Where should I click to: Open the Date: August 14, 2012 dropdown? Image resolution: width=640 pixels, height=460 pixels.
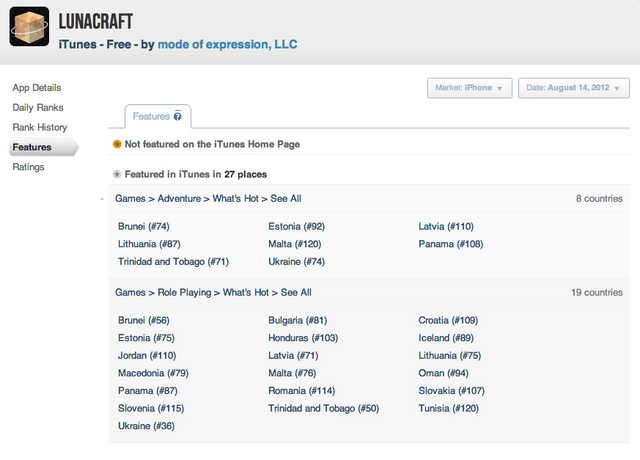[x=573, y=88]
